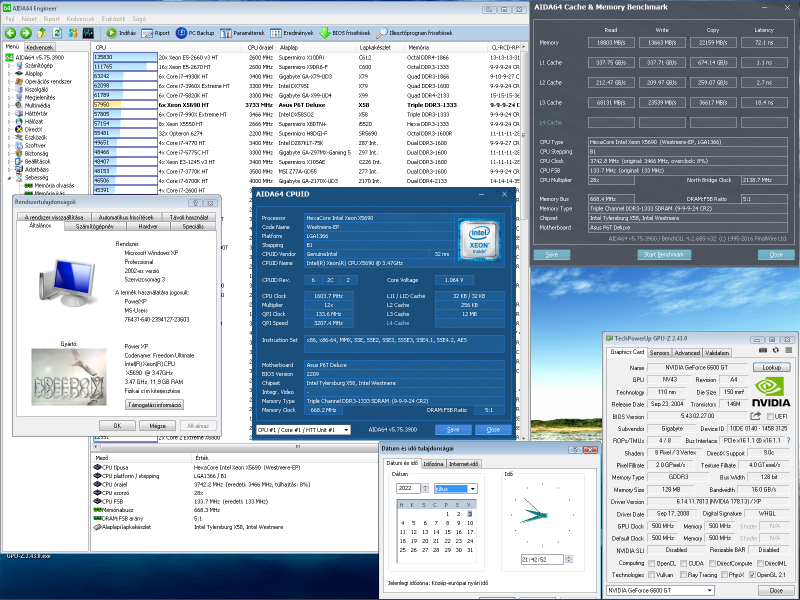Open the Hardver tab in system properties
This screenshot has height=600, width=800.
(148, 227)
